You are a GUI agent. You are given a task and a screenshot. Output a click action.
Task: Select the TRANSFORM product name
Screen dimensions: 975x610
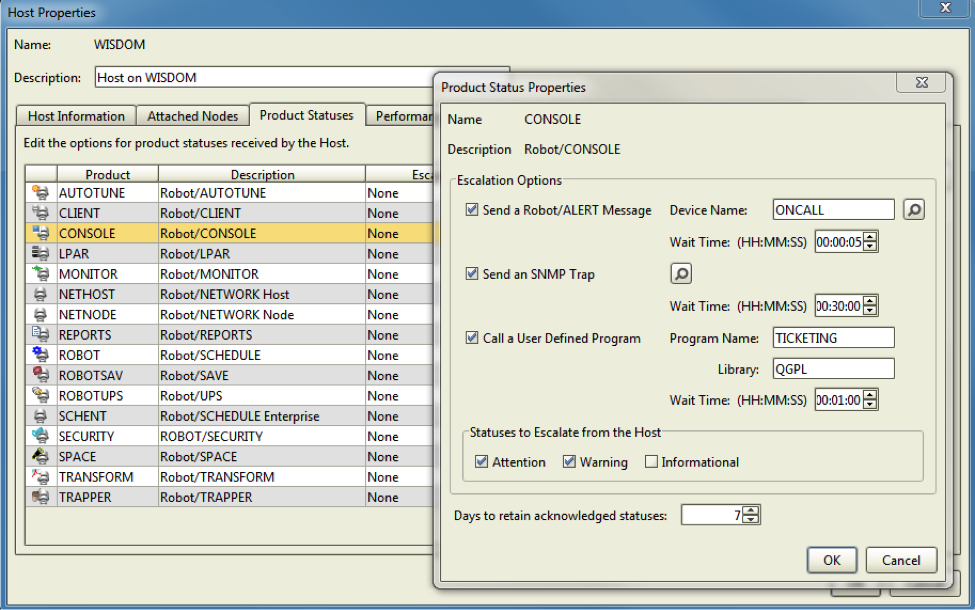point(96,477)
